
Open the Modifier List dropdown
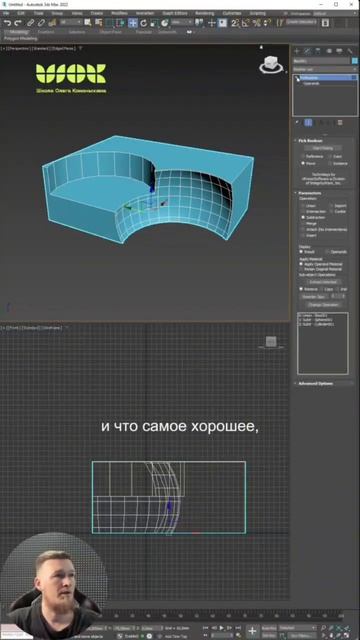[x=325, y=69]
